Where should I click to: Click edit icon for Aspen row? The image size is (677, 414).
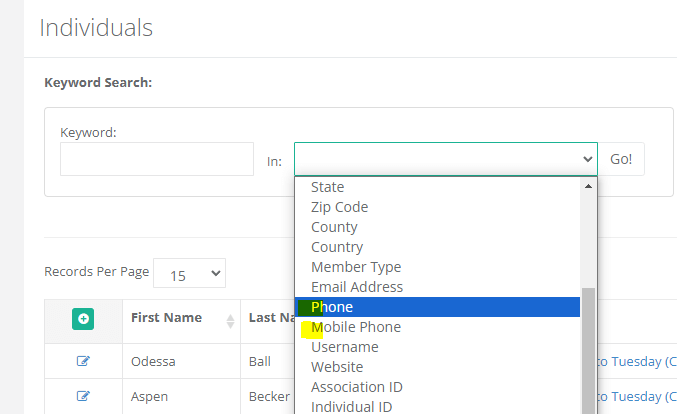(x=83, y=396)
